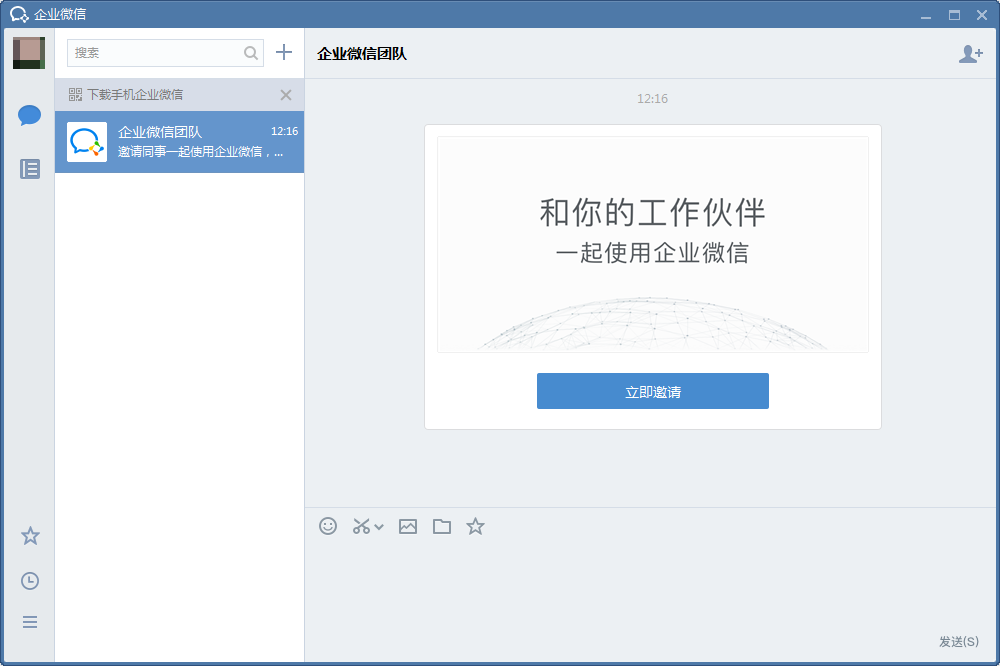Open the hamburger menu in left sidebar
This screenshot has height=666, width=1000.
pos(30,622)
